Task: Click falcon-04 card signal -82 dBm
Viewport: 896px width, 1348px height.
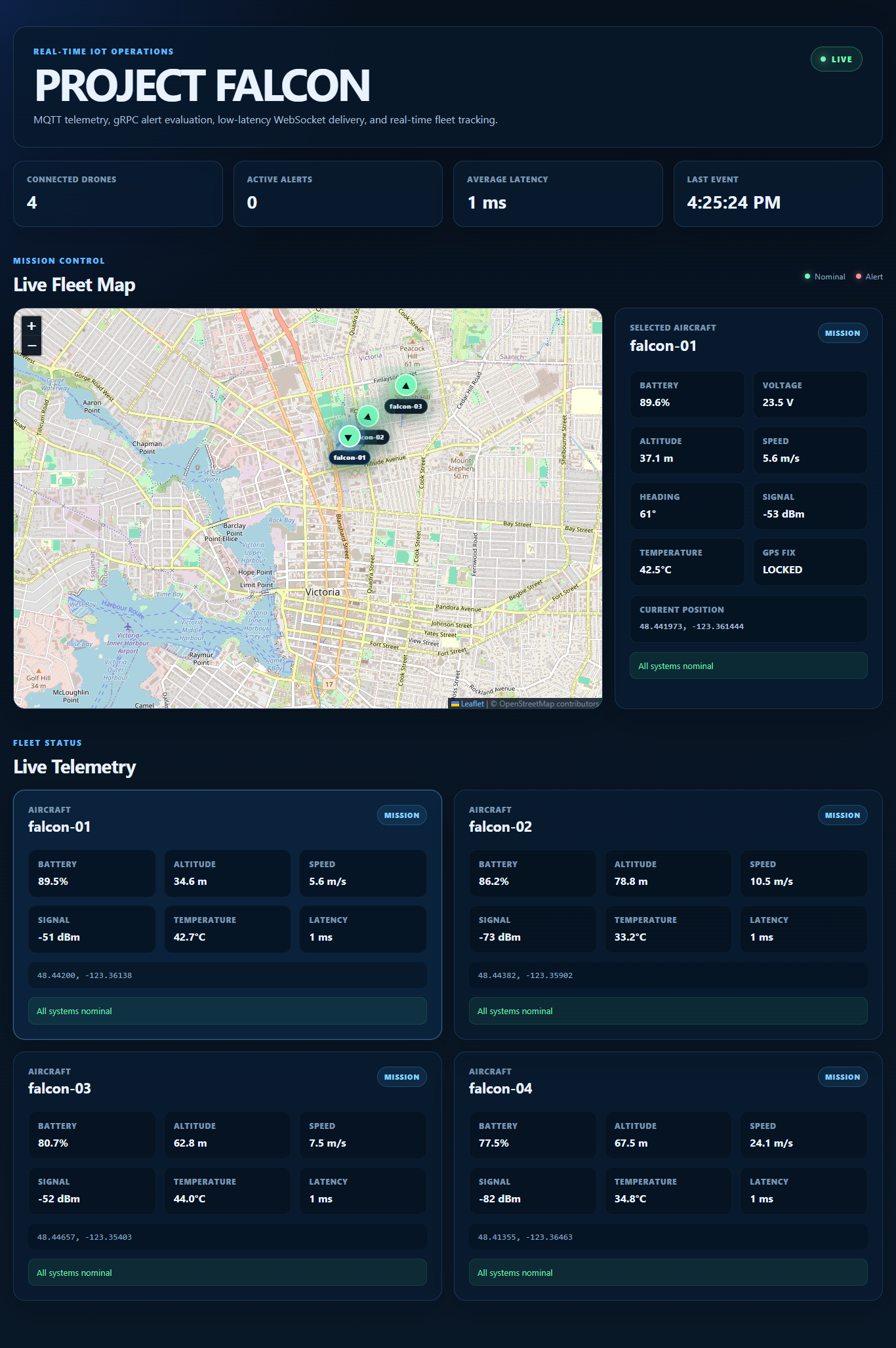Action: [500, 1199]
